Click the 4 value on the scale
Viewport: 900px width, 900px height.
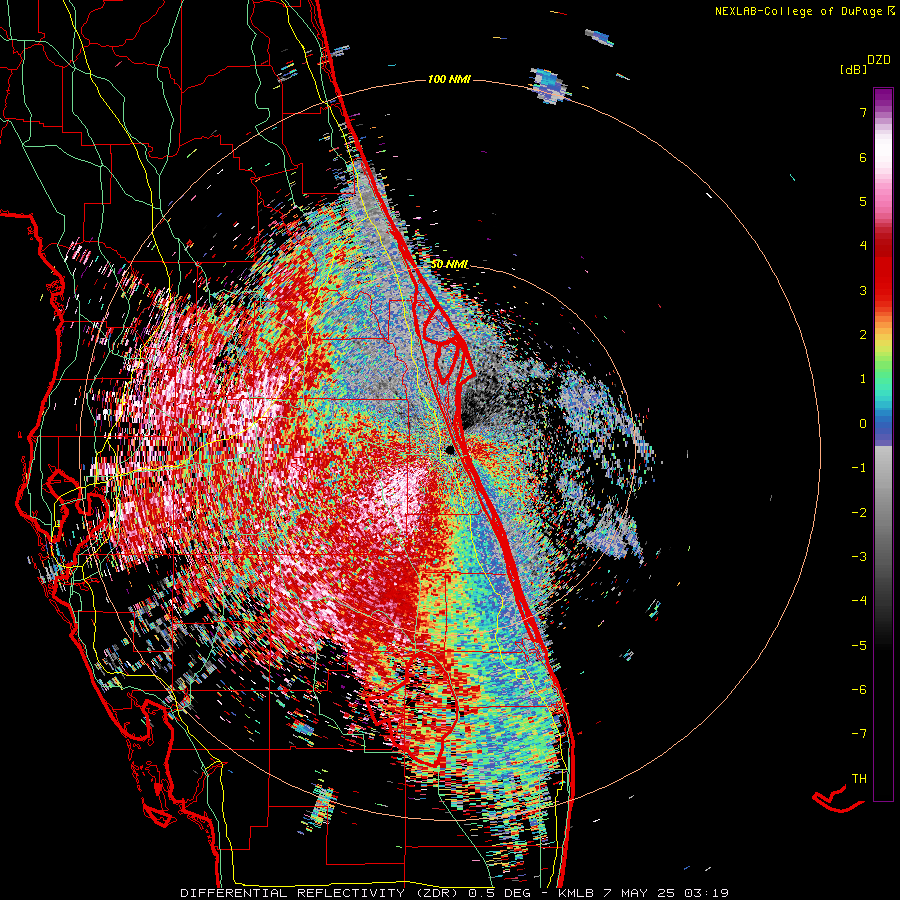point(863,246)
